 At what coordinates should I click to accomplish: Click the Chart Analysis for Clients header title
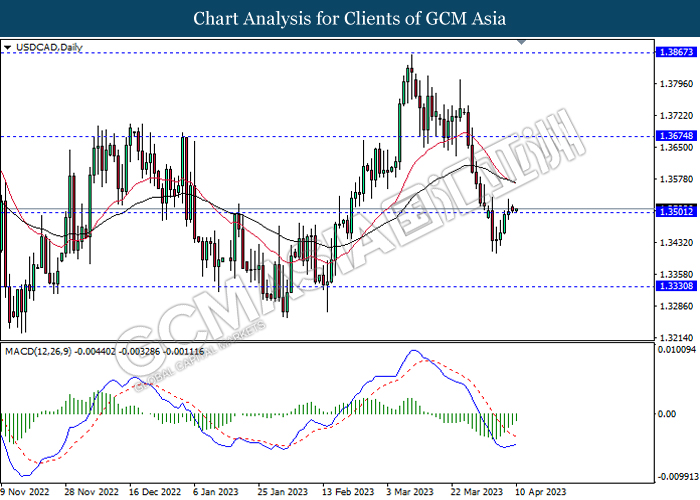pos(350,19)
